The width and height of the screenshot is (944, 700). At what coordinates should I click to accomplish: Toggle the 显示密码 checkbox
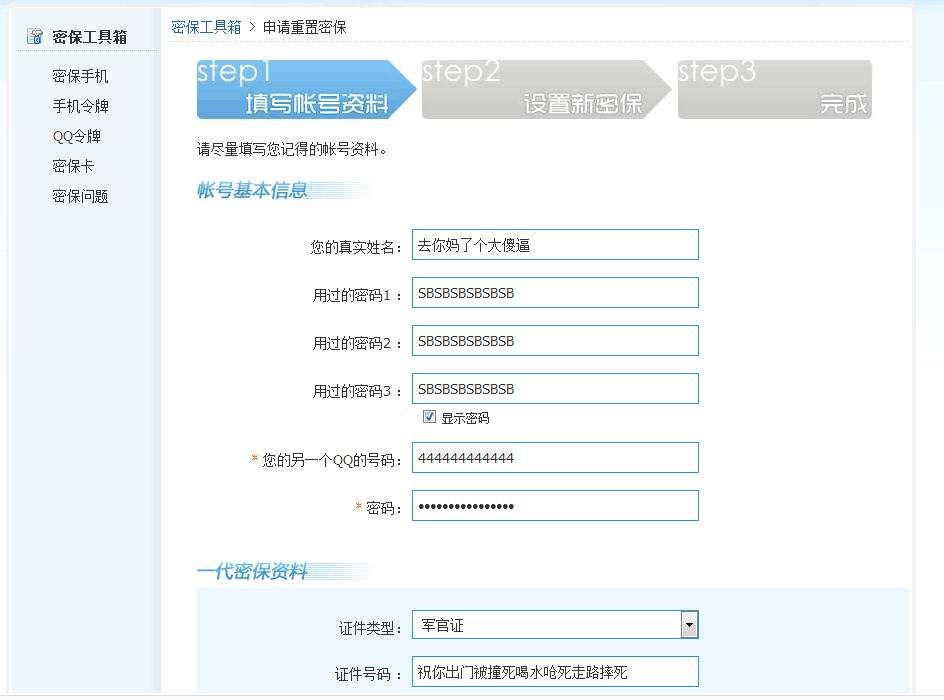tap(430, 417)
